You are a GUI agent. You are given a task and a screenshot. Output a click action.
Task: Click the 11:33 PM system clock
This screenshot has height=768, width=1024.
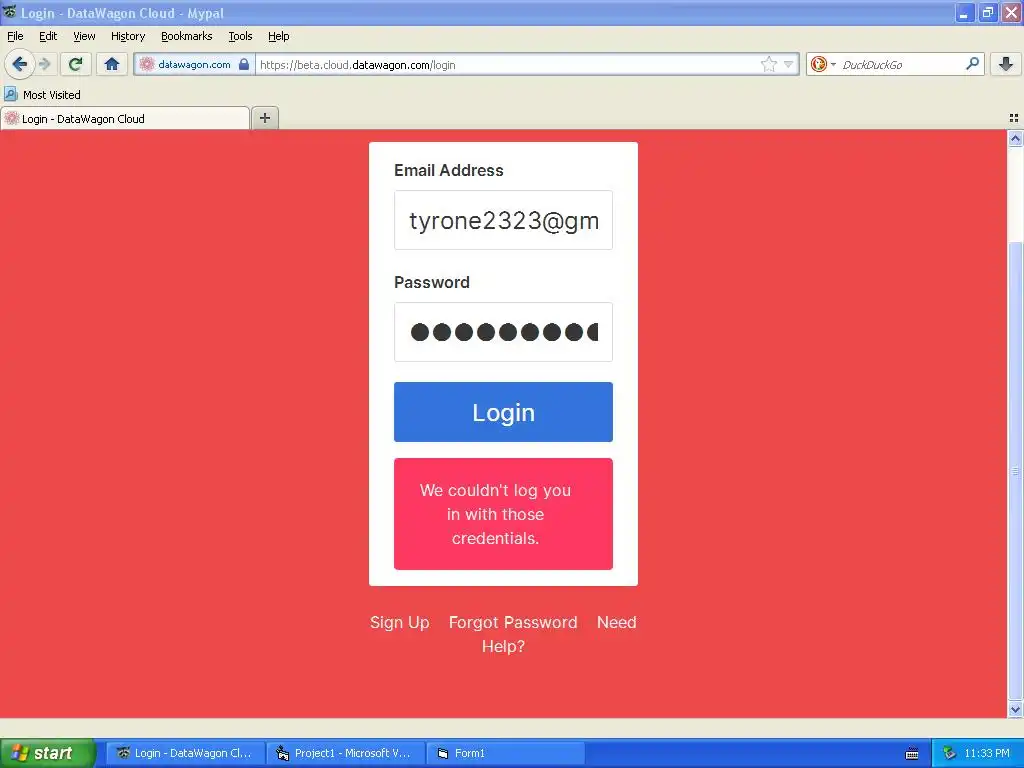point(987,753)
